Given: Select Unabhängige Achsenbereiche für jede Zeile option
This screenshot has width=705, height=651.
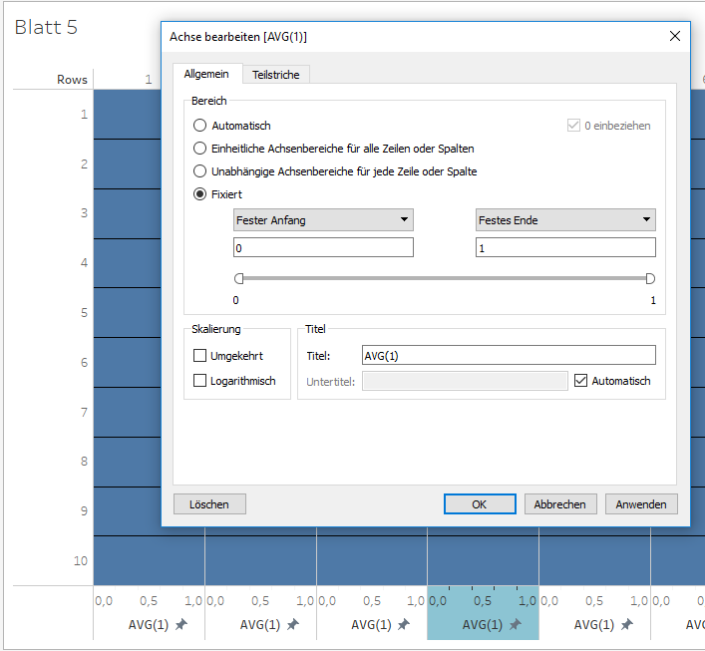Looking at the screenshot, I should pos(200,171).
